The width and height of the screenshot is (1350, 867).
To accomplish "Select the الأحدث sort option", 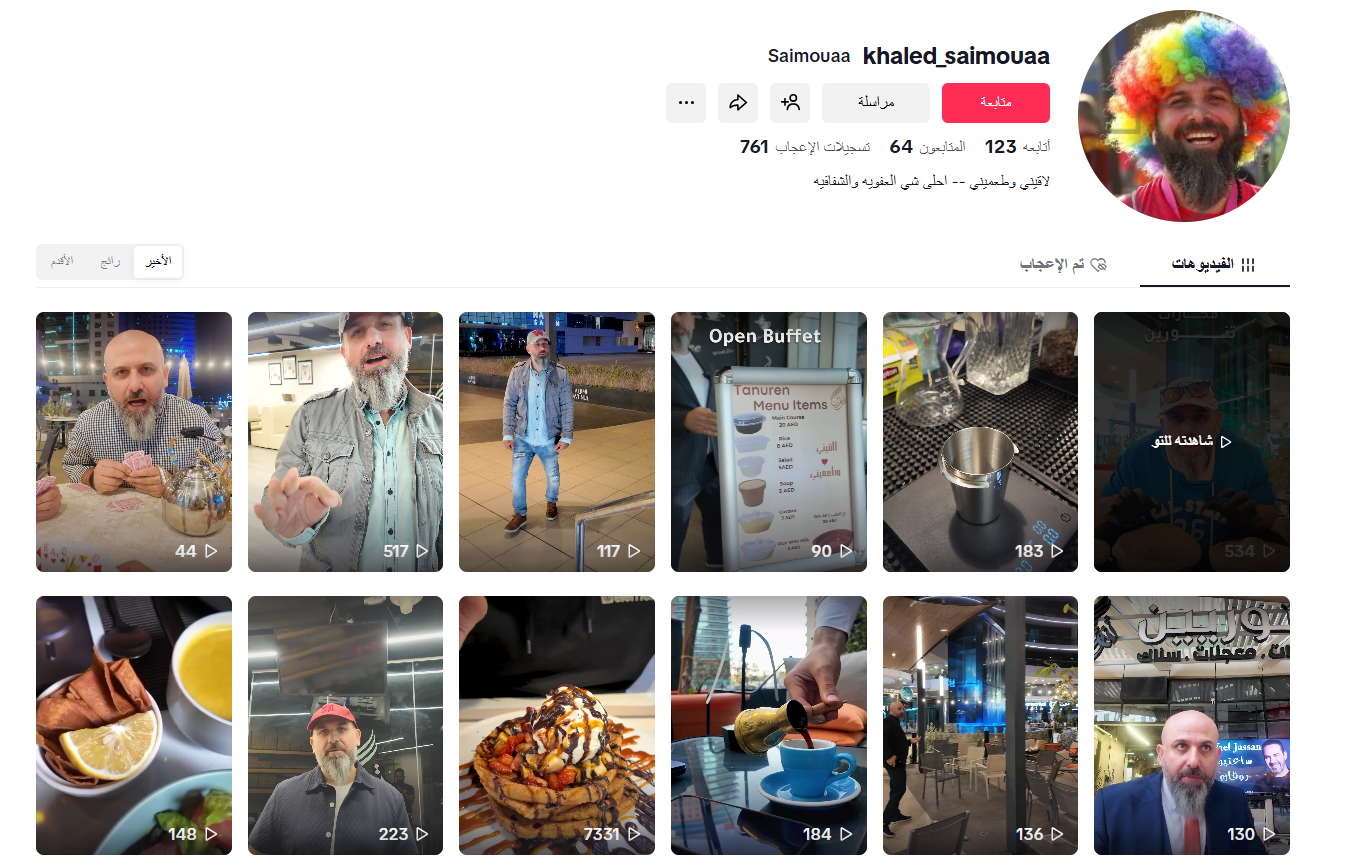I will point(158,262).
